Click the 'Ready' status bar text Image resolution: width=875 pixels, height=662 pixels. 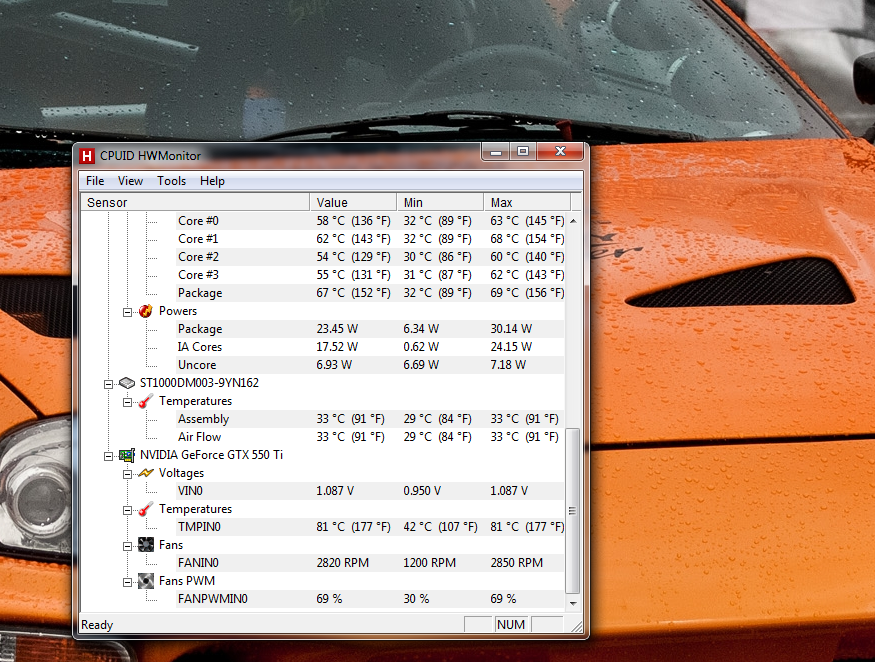pyautogui.click(x=97, y=625)
